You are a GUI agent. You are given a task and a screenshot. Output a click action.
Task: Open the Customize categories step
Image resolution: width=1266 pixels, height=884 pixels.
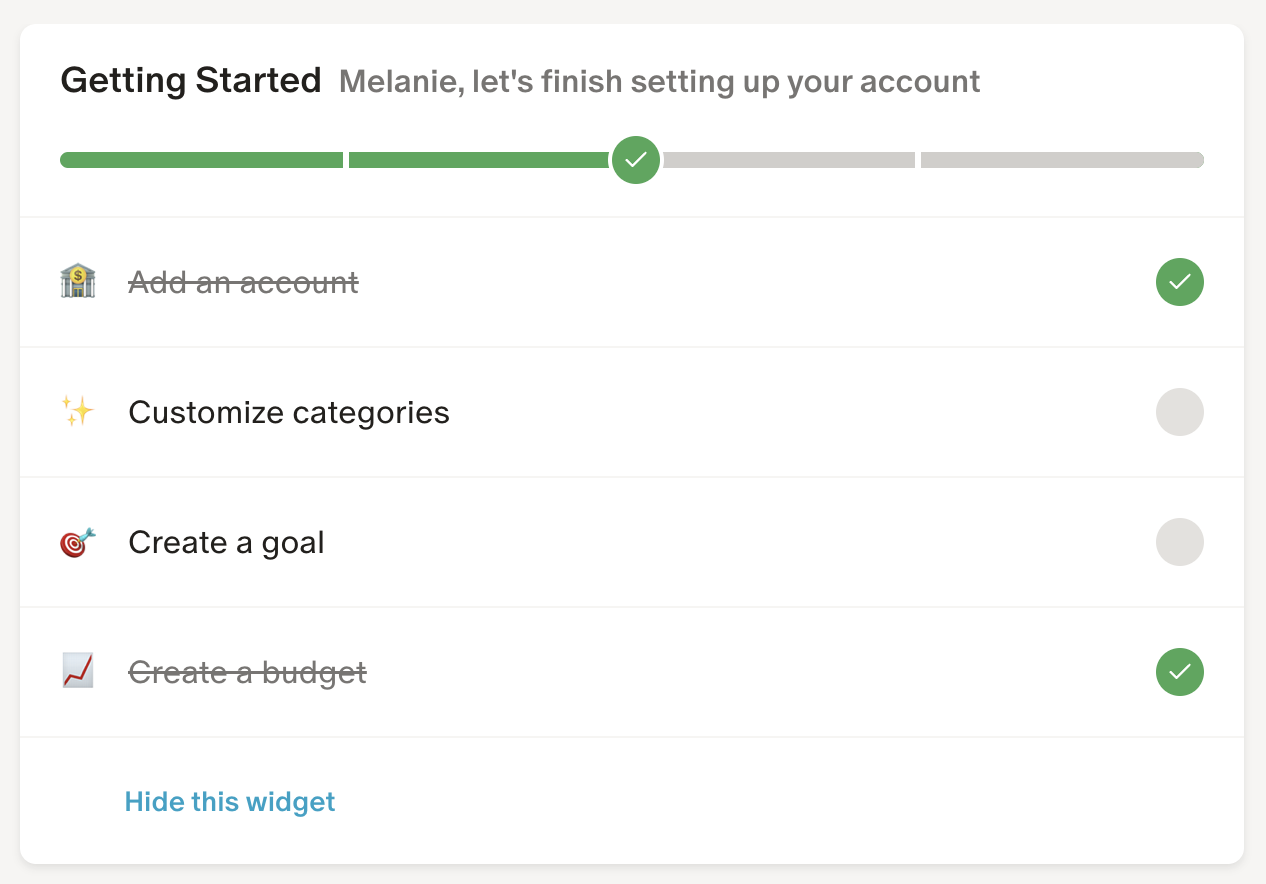[289, 412]
